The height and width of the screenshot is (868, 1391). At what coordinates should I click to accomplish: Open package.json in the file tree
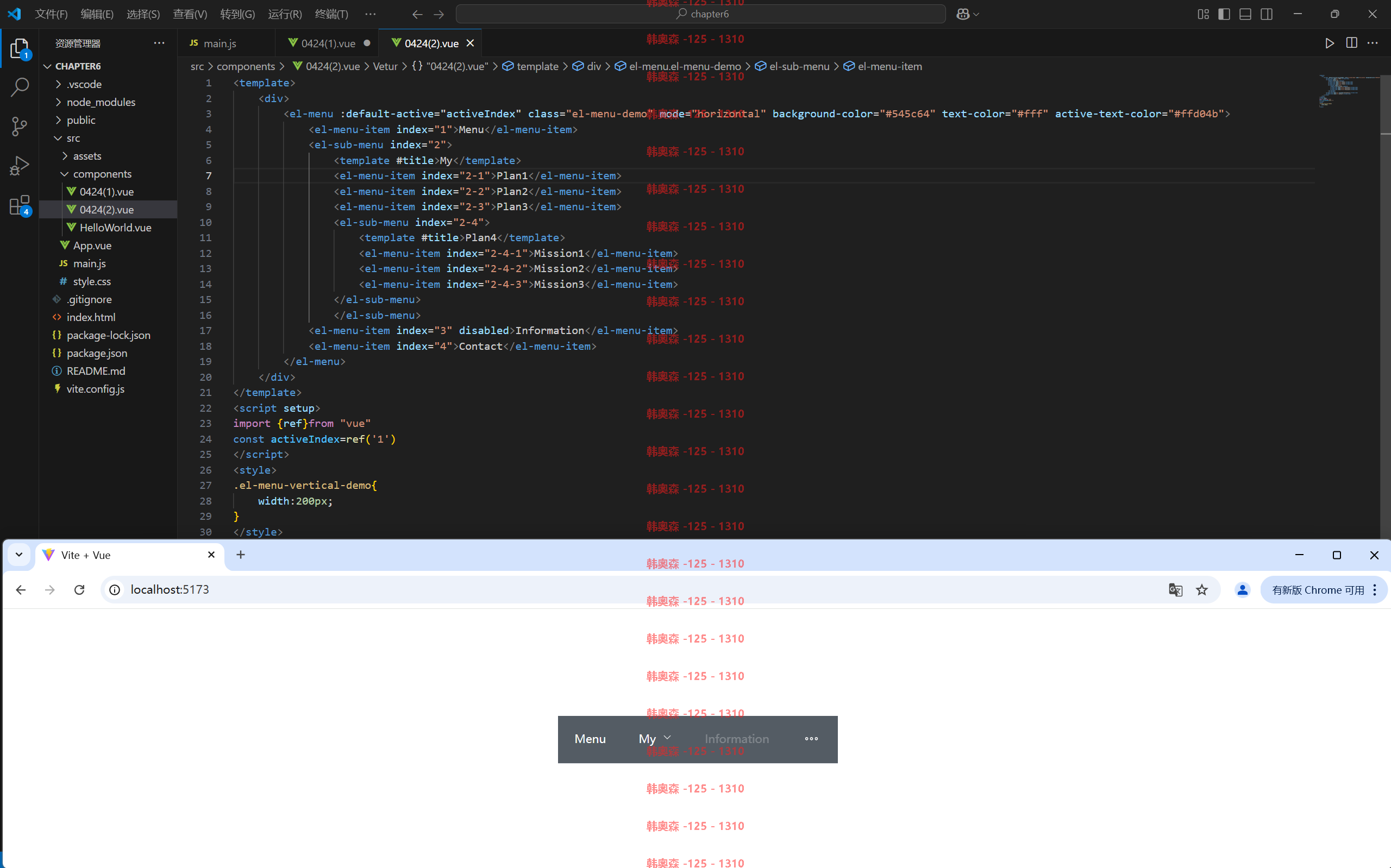click(x=108, y=353)
